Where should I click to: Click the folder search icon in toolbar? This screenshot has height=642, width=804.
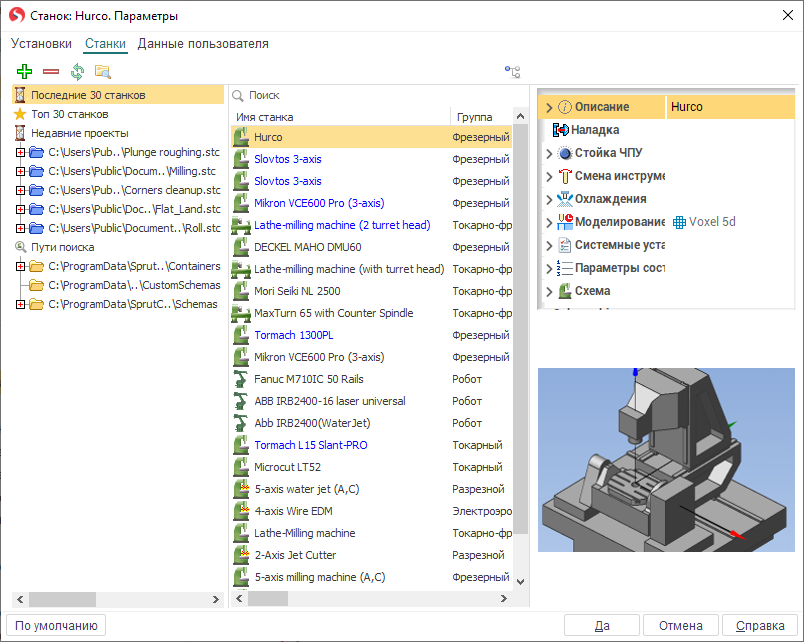(102, 72)
